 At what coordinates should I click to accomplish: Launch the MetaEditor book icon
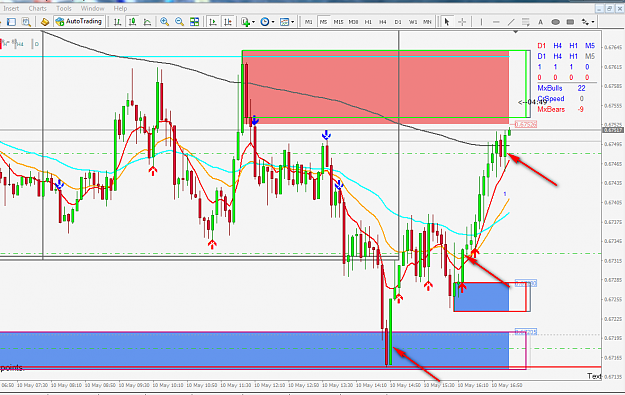coord(45,22)
